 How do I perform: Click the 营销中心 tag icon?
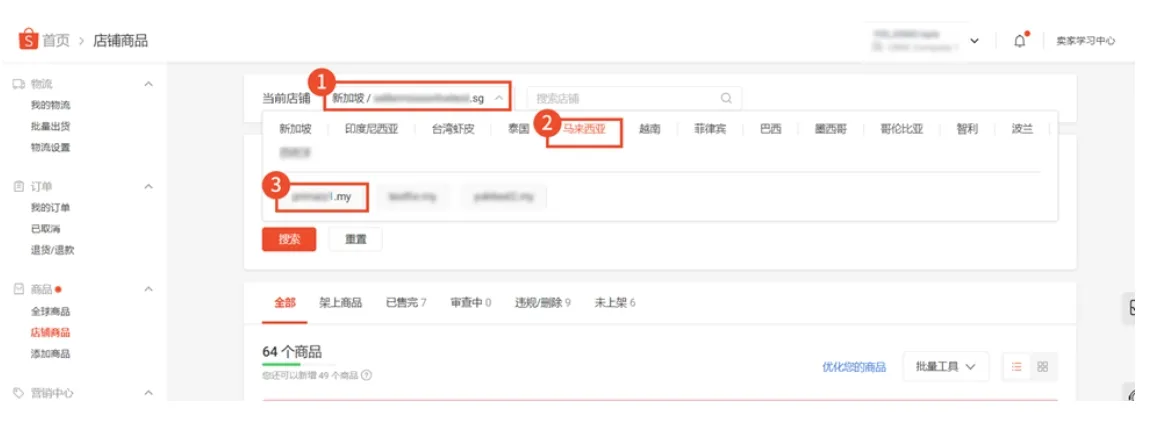(19, 392)
